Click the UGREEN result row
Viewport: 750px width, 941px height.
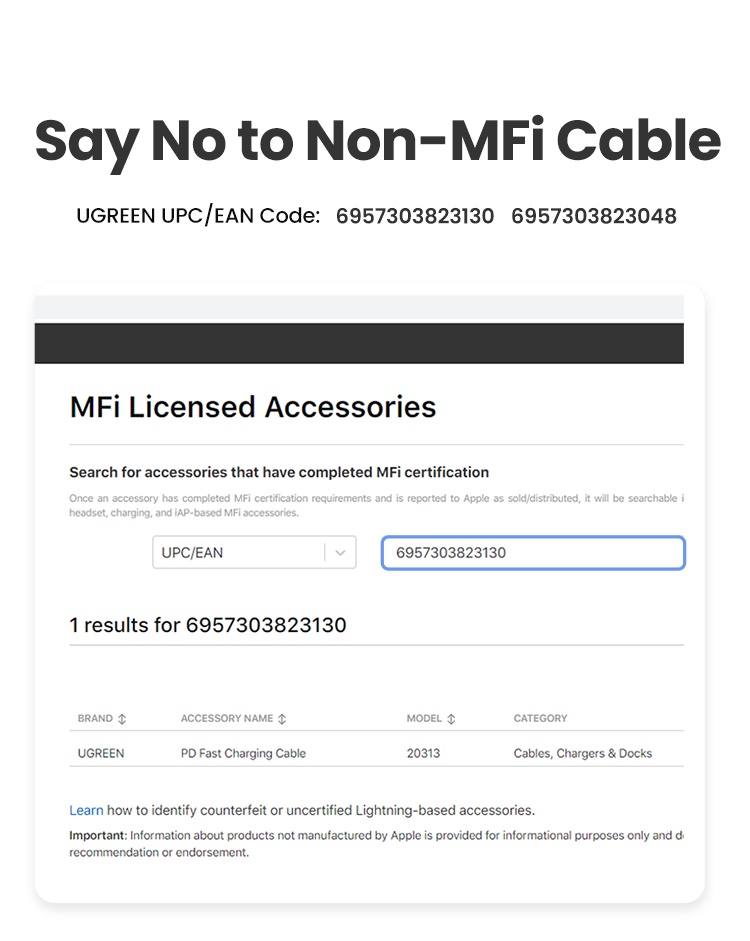(x=100, y=753)
